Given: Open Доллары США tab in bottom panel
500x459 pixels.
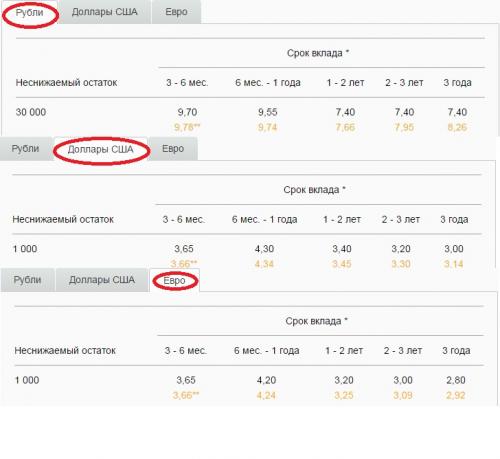Looking at the screenshot, I should click(x=102, y=280).
